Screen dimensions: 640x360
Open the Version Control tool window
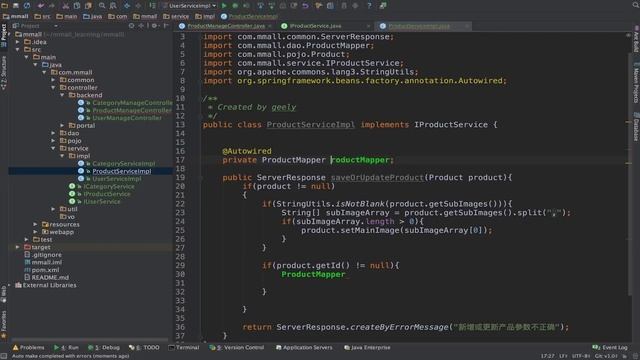[237, 347]
